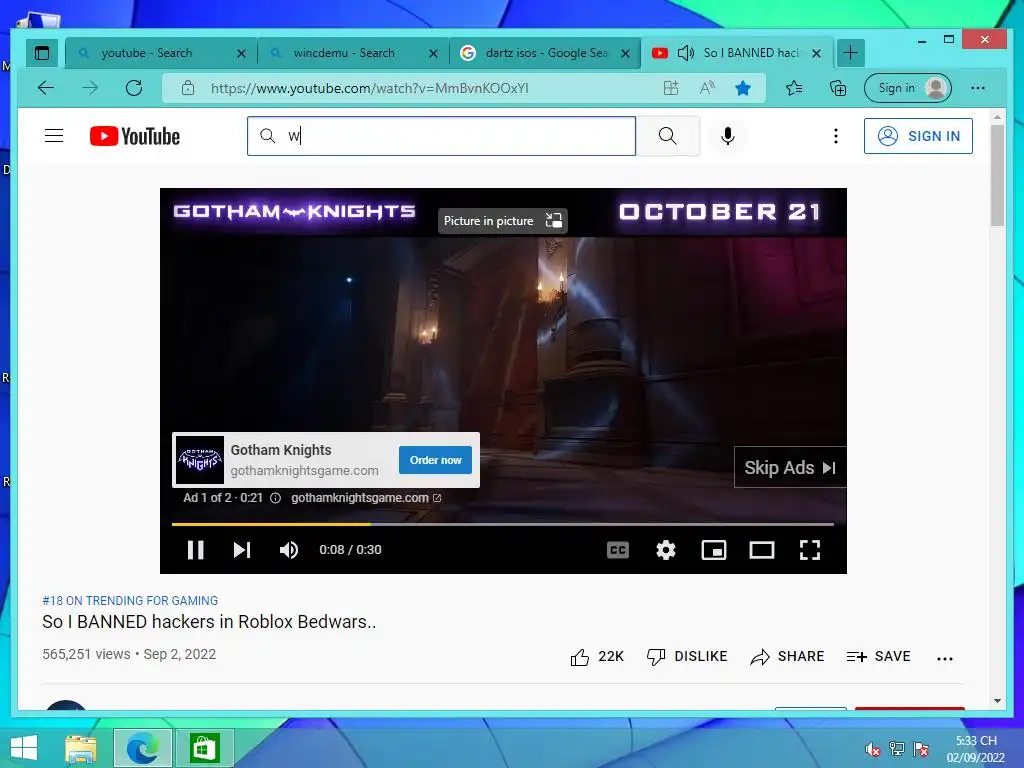This screenshot has width=1024, height=768.
Task: Close the youtube - Search tab
Action: click(x=241, y=54)
